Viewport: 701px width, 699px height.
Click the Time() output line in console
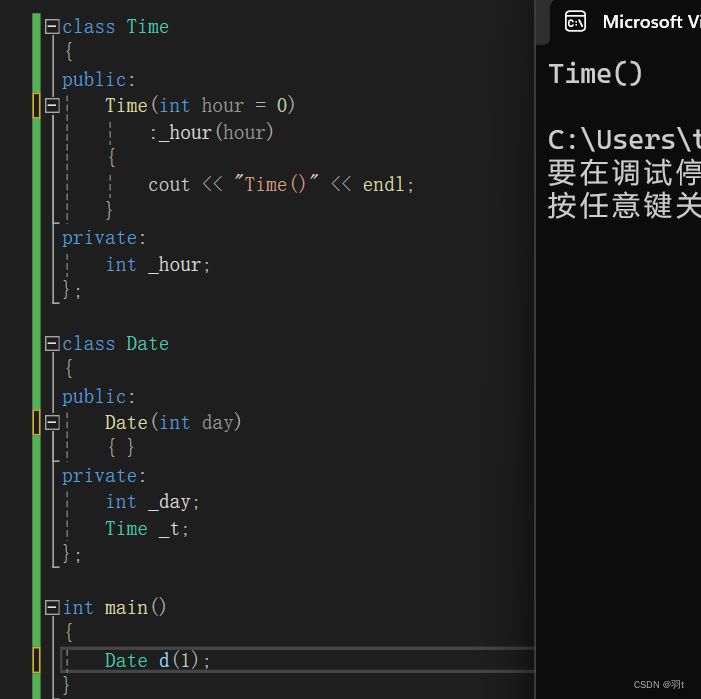(x=595, y=74)
